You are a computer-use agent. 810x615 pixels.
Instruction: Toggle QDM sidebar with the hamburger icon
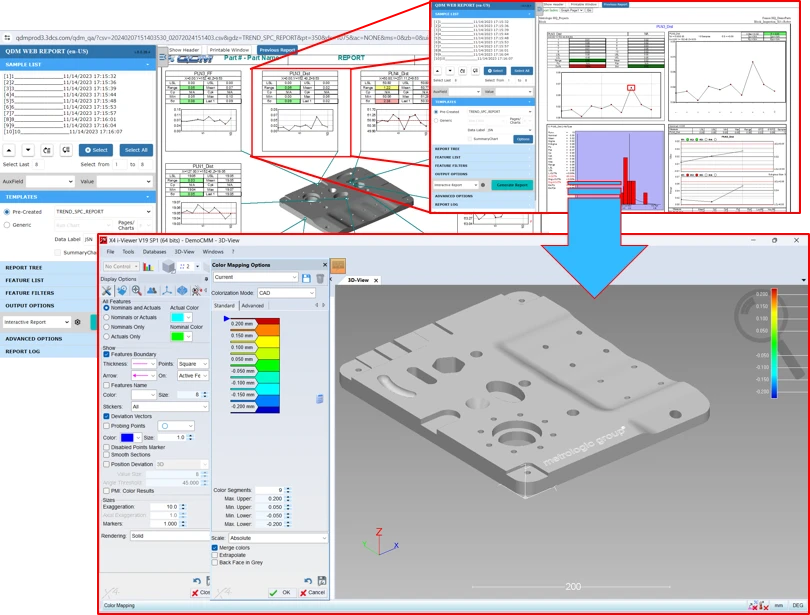(x=163, y=58)
